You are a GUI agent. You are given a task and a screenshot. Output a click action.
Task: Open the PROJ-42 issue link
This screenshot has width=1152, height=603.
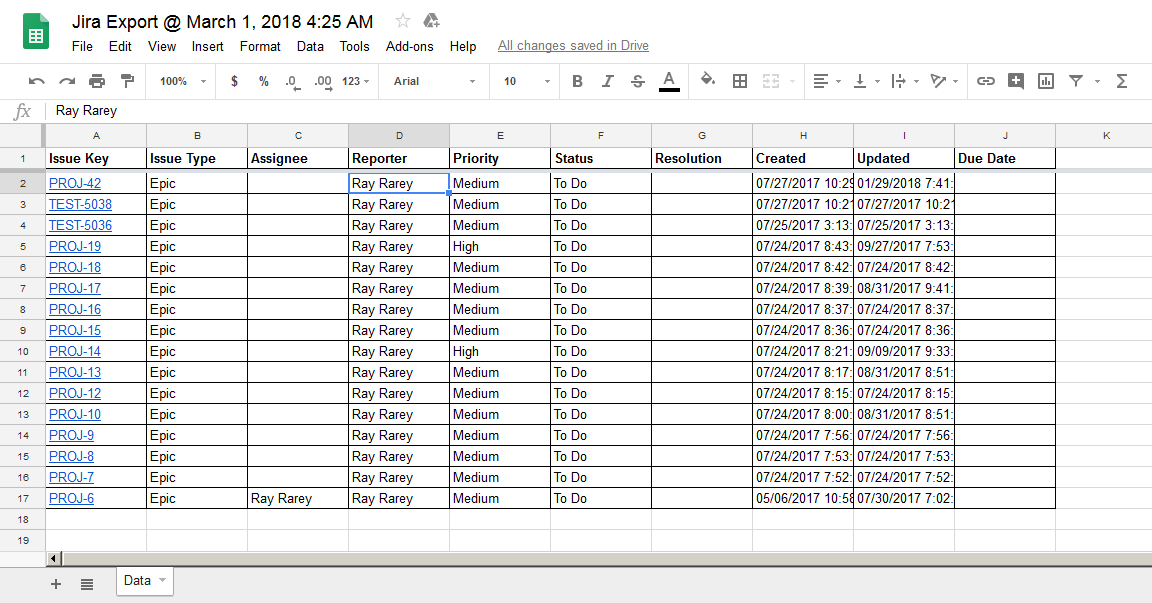[75, 183]
